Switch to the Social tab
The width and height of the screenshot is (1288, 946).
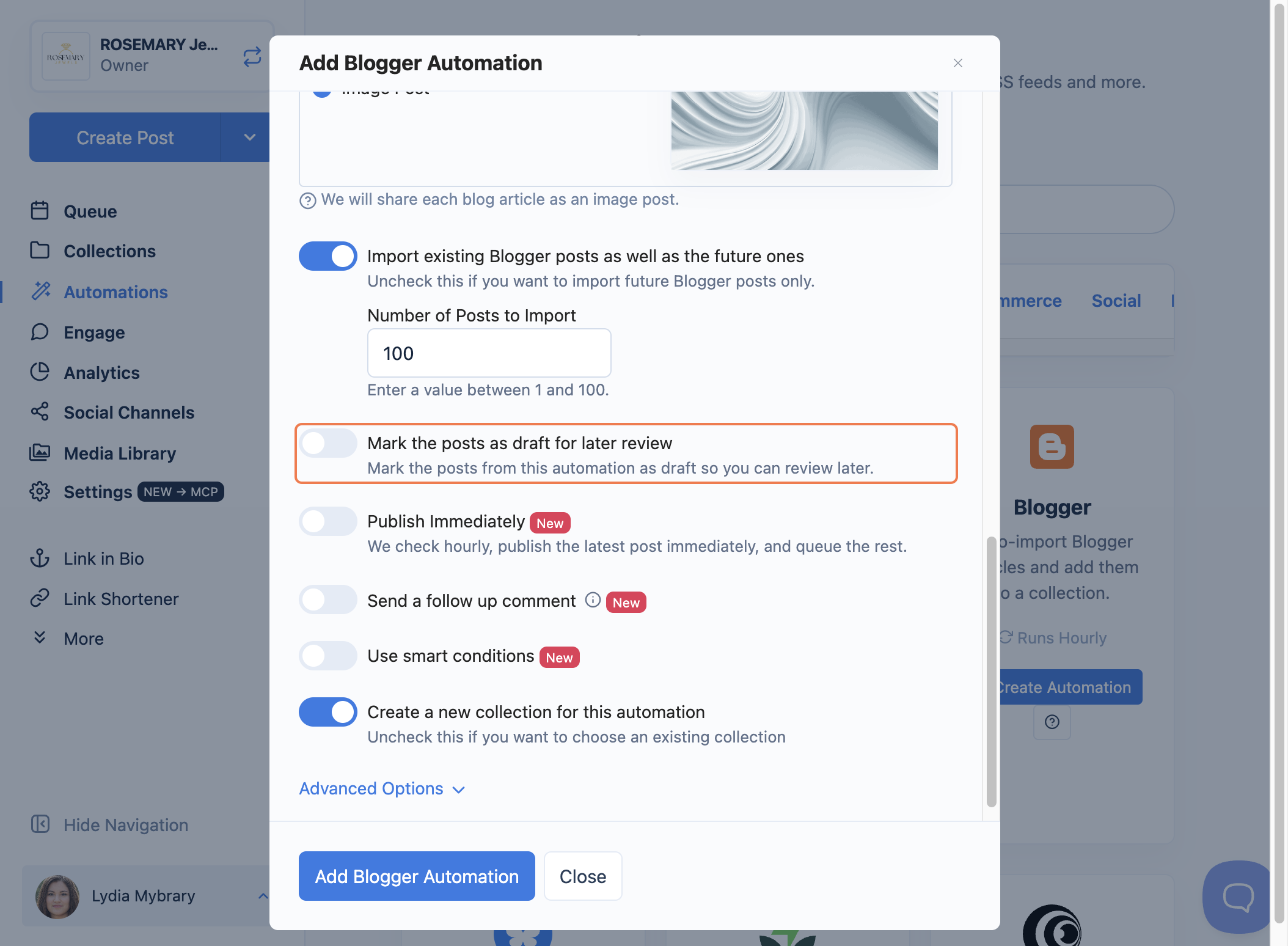pyautogui.click(x=1116, y=301)
